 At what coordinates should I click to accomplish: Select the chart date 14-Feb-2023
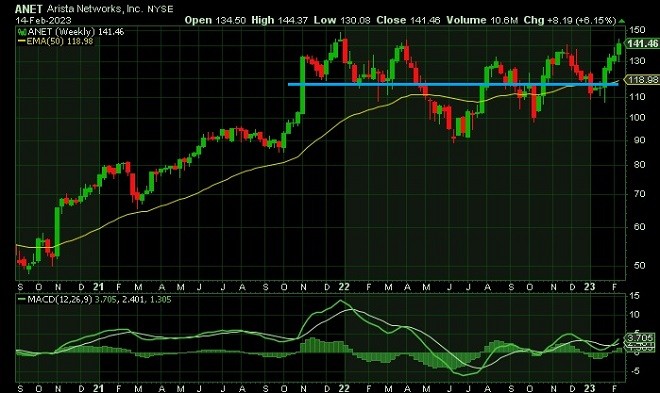pos(43,20)
